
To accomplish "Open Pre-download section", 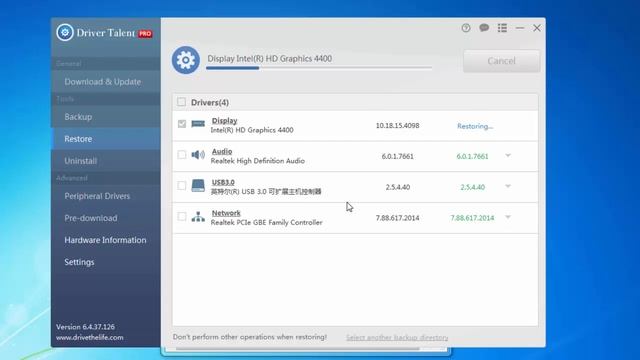I will click(106, 218).
